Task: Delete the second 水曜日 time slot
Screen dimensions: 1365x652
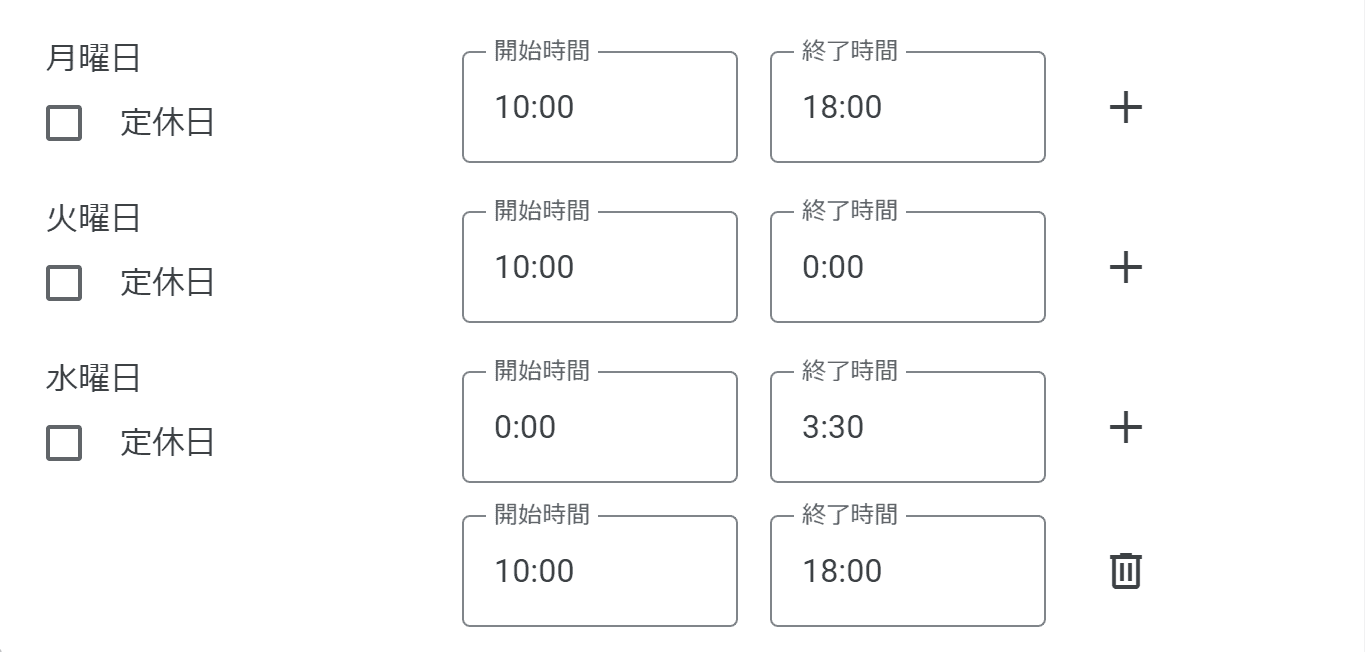Action: pos(1126,571)
